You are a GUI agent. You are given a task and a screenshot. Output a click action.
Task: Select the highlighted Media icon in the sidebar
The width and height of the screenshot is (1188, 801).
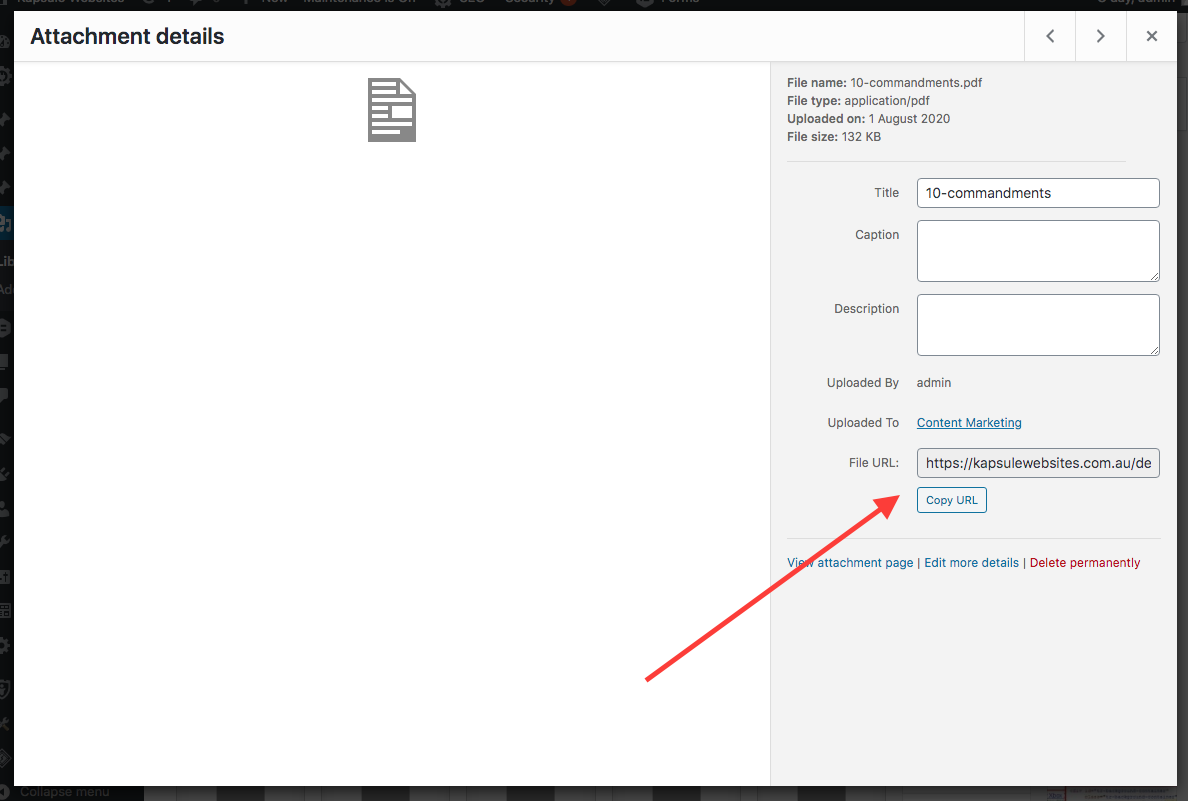pyautogui.click(x=6, y=222)
